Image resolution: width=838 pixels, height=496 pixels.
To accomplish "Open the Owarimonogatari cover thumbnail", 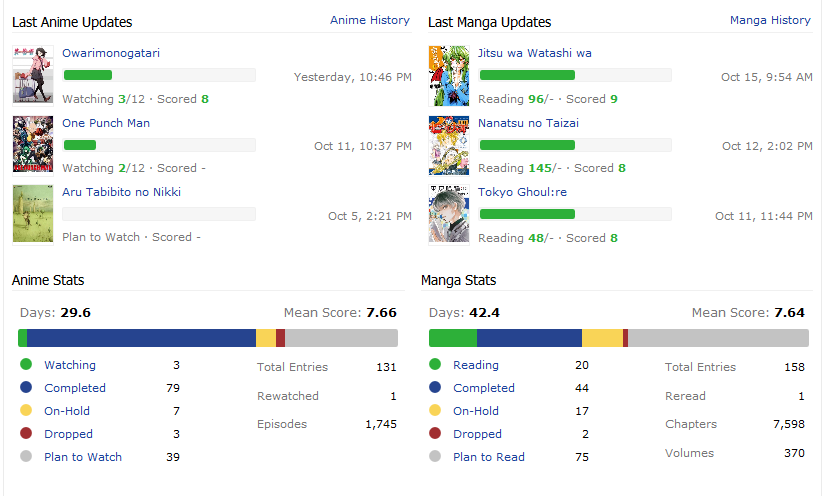I will tap(33, 75).
